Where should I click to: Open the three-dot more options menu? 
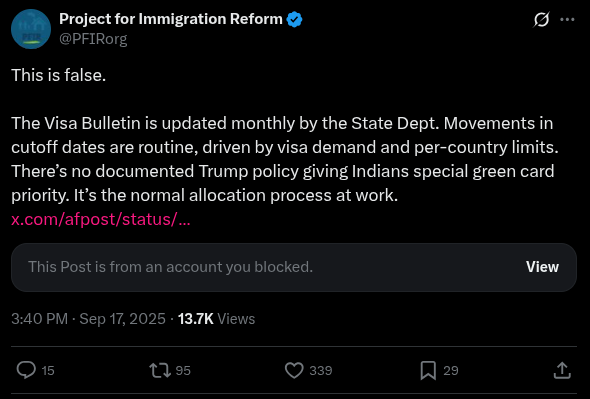[x=567, y=20]
